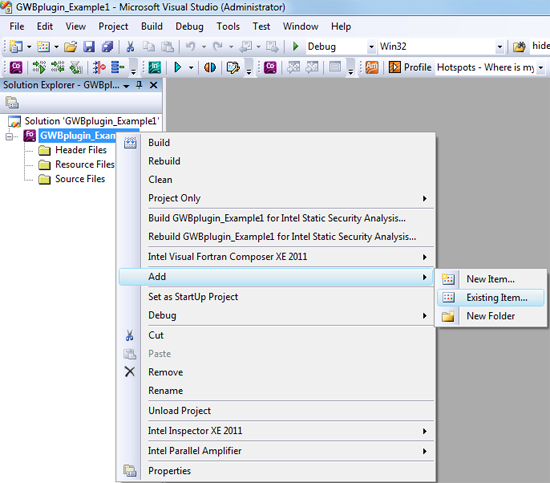The width and height of the screenshot is (550, 483).
Task: Click the Open File folder icon
Action: [71, 47]
